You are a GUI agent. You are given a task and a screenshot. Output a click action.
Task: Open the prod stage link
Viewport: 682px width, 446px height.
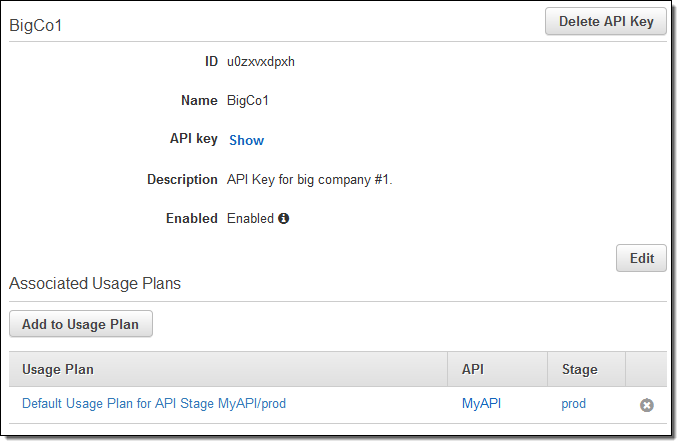[574, 404]
